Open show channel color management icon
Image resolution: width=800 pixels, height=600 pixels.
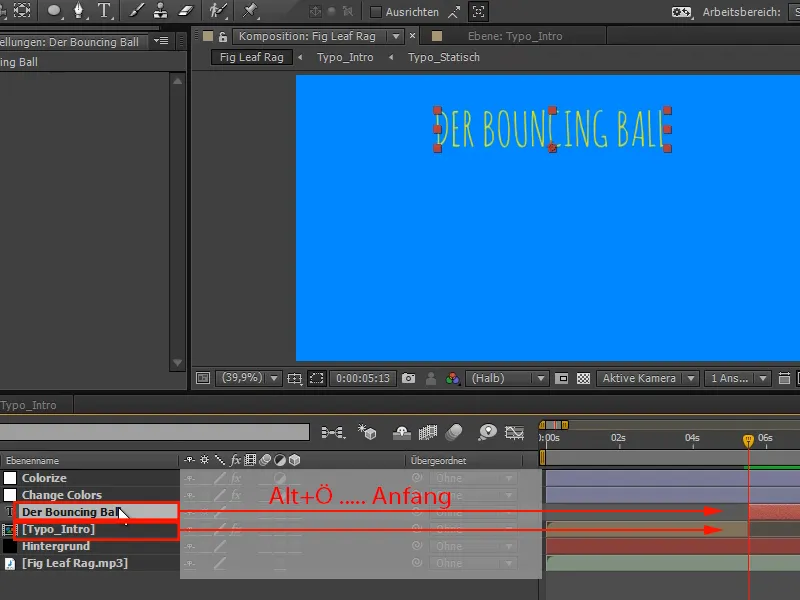click(x=453, y=378)
